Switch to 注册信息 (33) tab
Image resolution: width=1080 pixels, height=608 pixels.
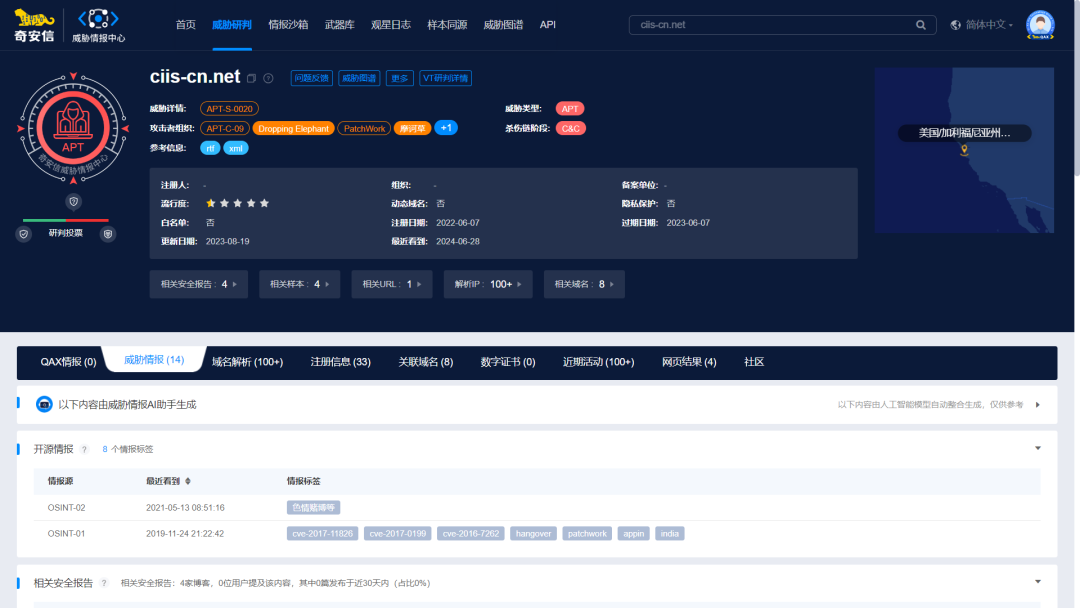click(340, 362)
